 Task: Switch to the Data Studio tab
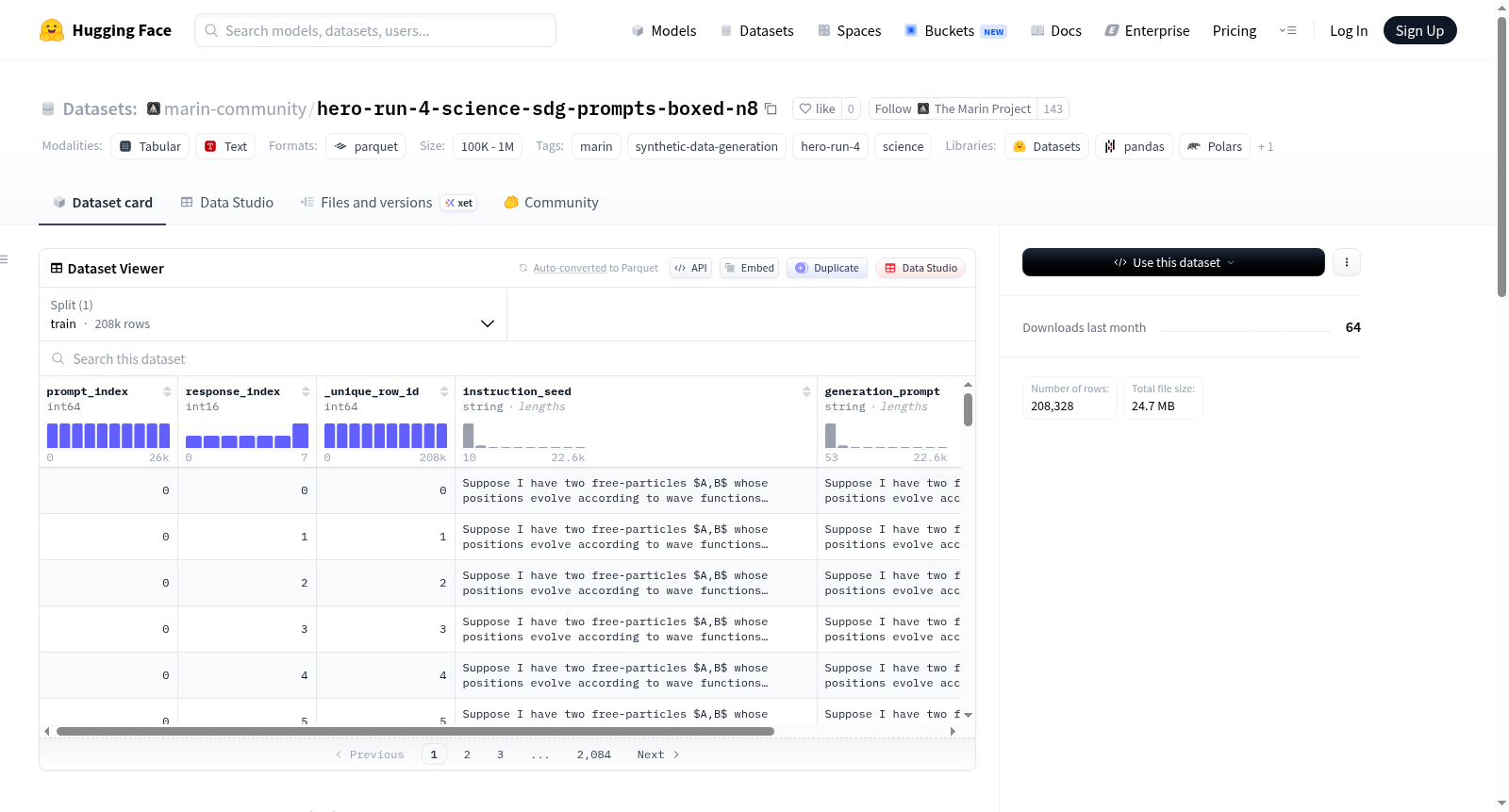click(227, 202)
